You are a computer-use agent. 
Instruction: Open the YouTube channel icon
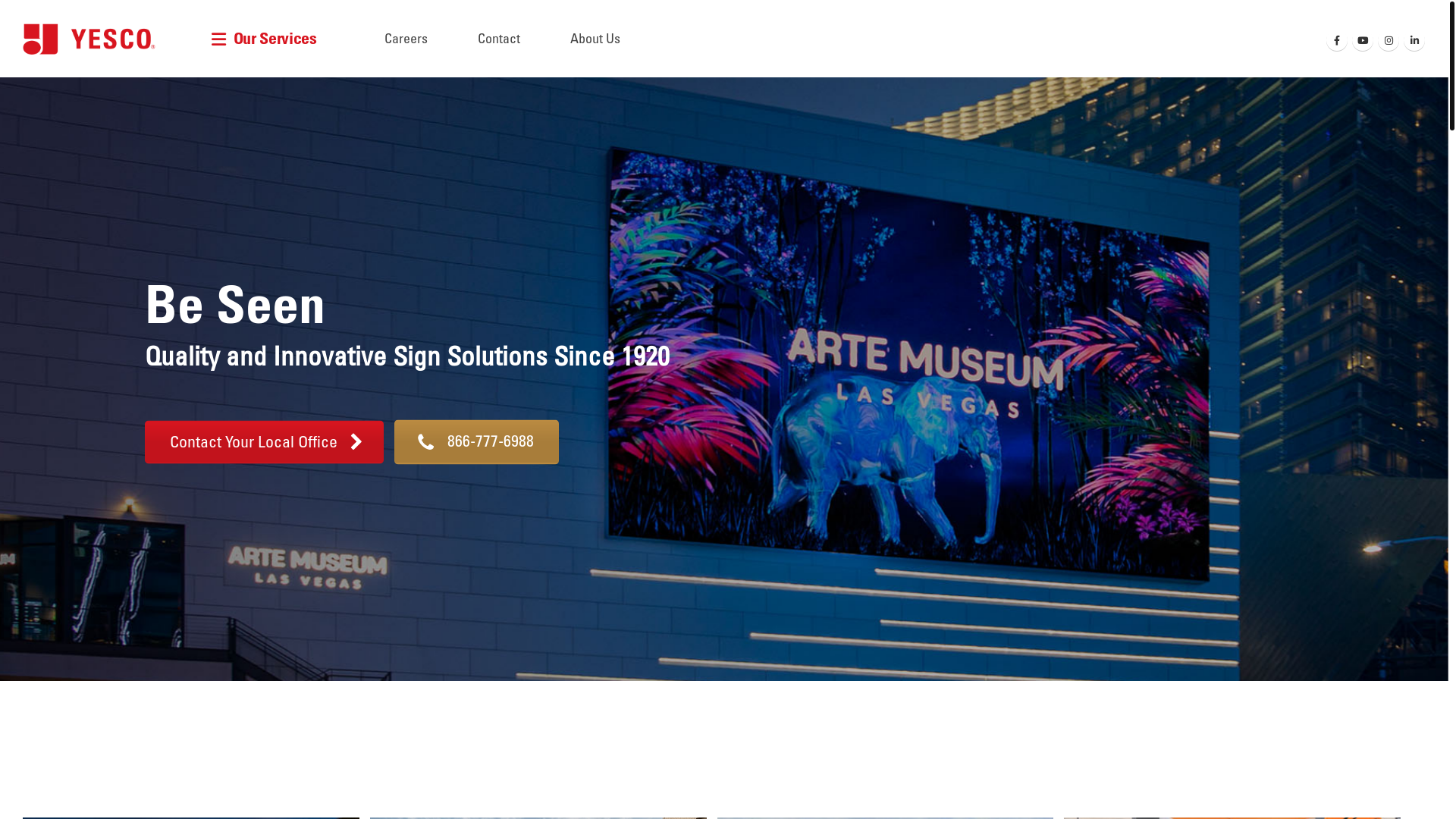pos(1363,41)
